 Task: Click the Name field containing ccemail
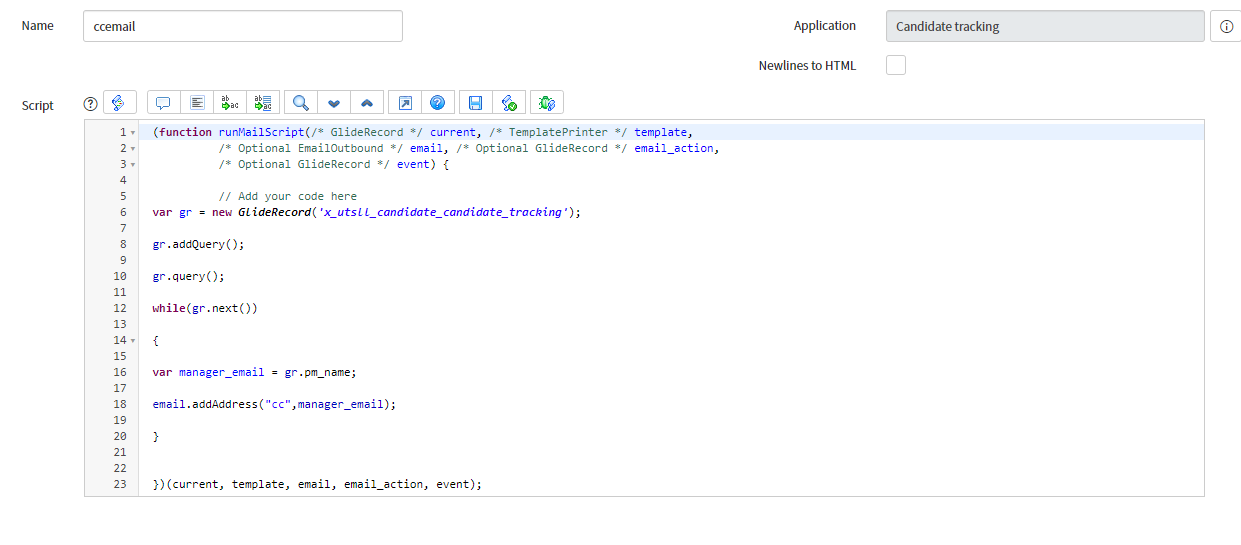coord(243,26)
